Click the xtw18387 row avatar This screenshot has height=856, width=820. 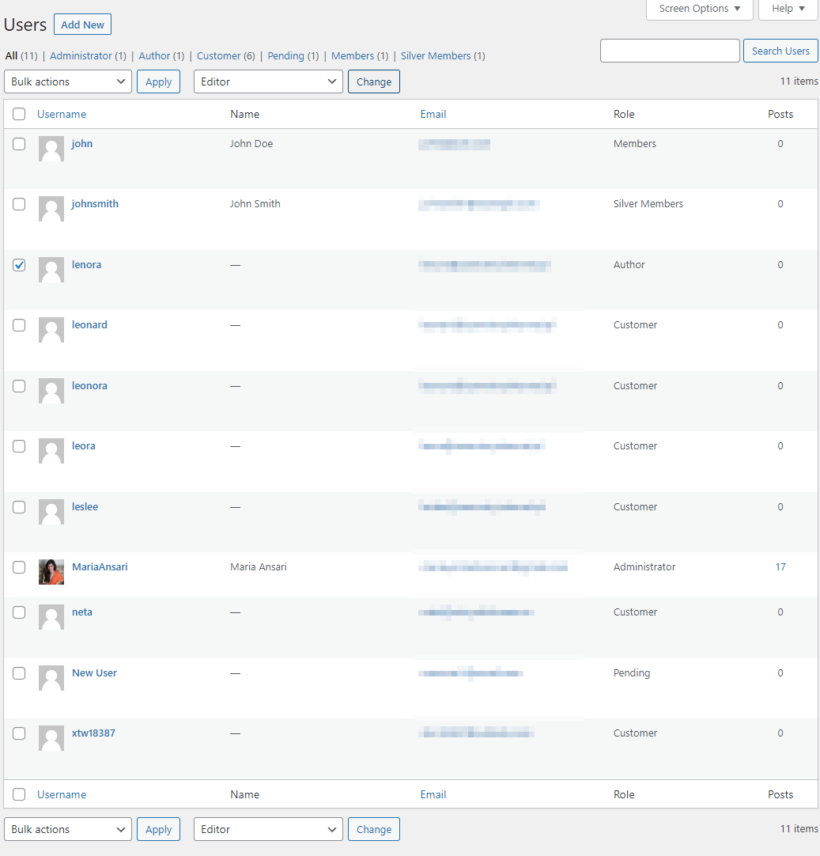coord(51,738)
